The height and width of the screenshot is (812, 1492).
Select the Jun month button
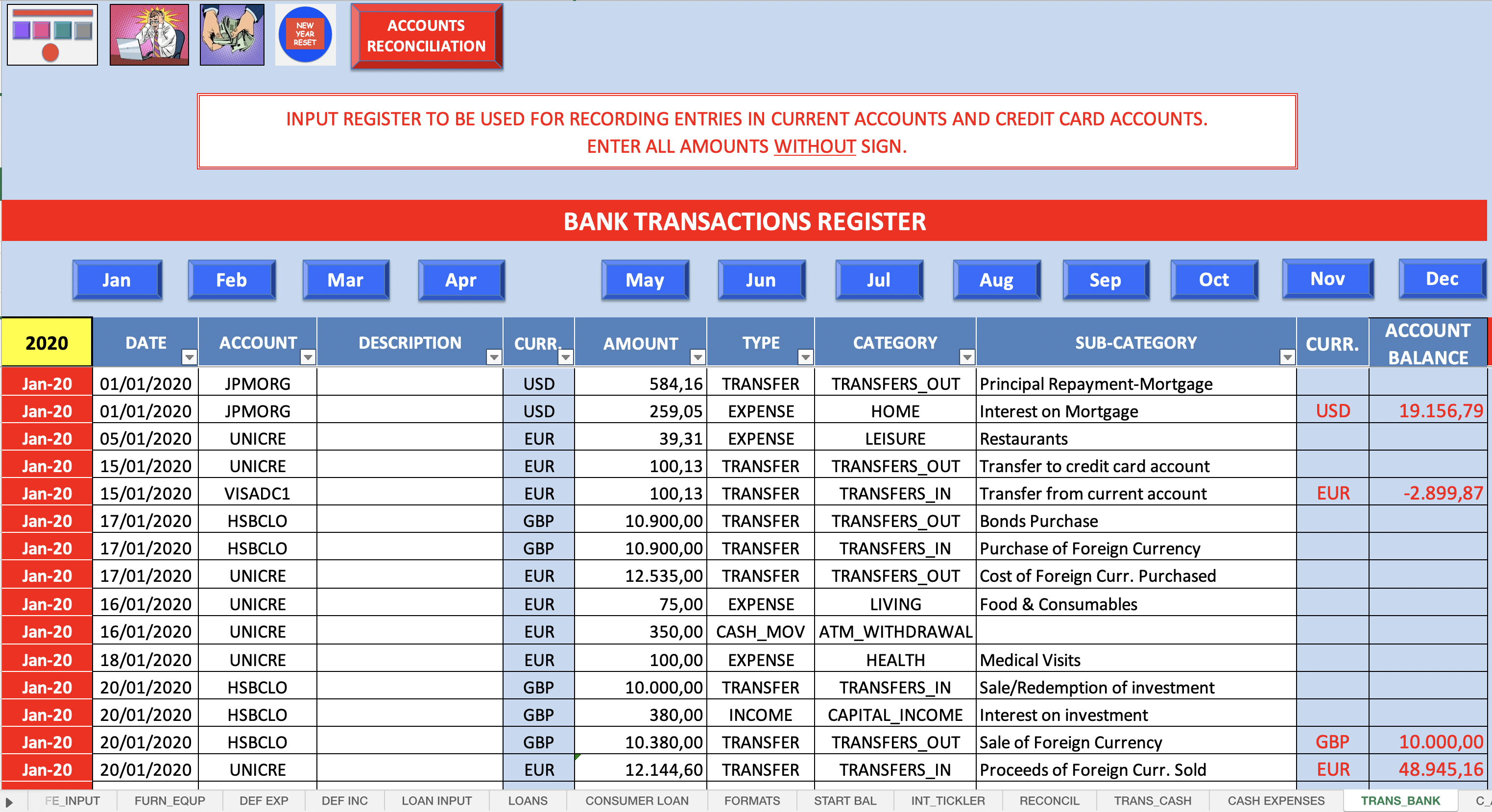(x=762, y=280)
